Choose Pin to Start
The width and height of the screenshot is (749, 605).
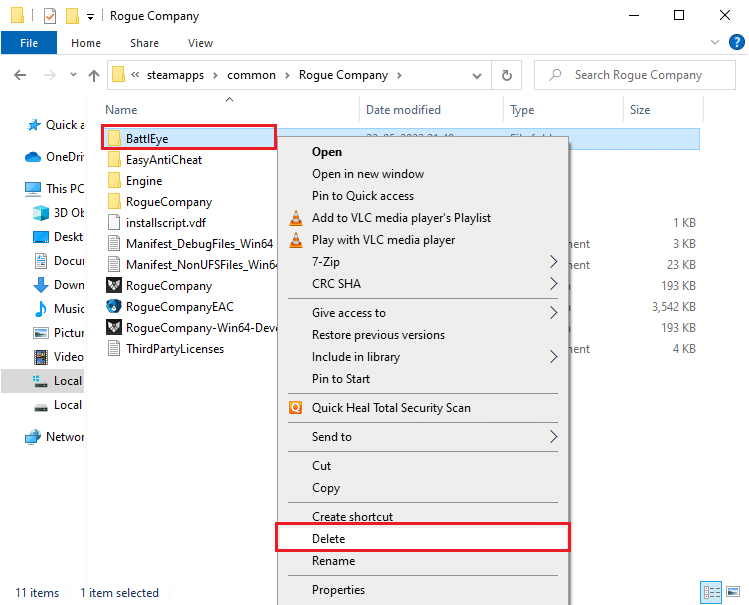[x=423, y=379]
